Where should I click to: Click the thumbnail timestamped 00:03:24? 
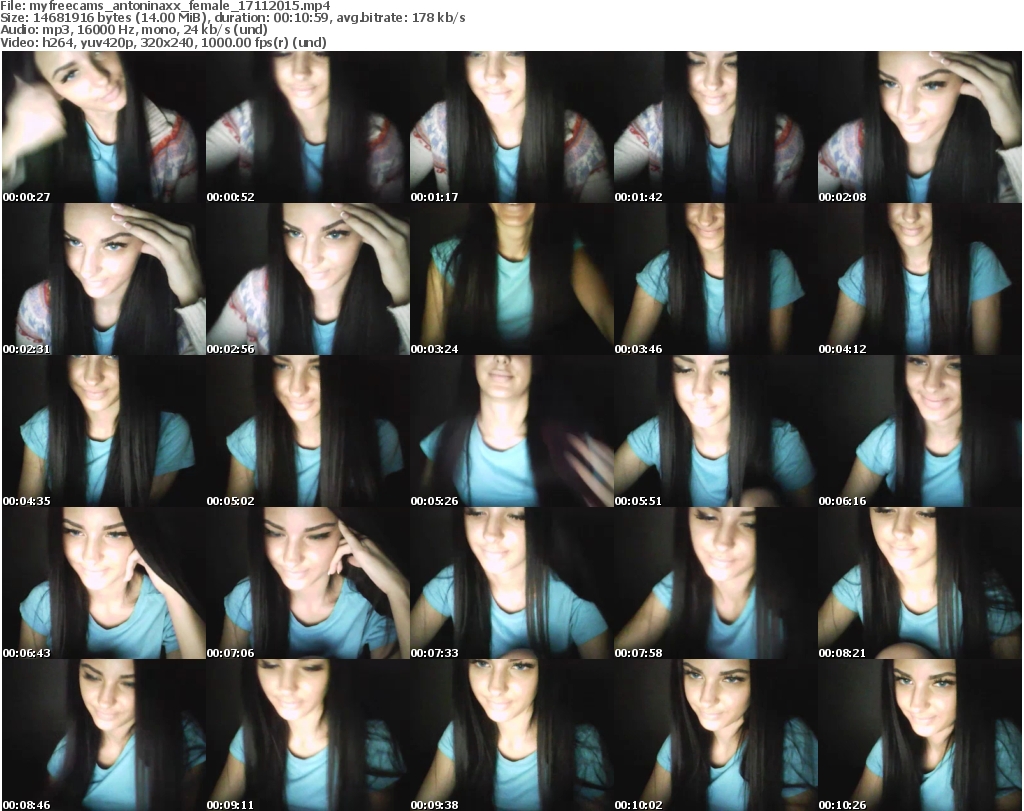[x=511, y=279]
